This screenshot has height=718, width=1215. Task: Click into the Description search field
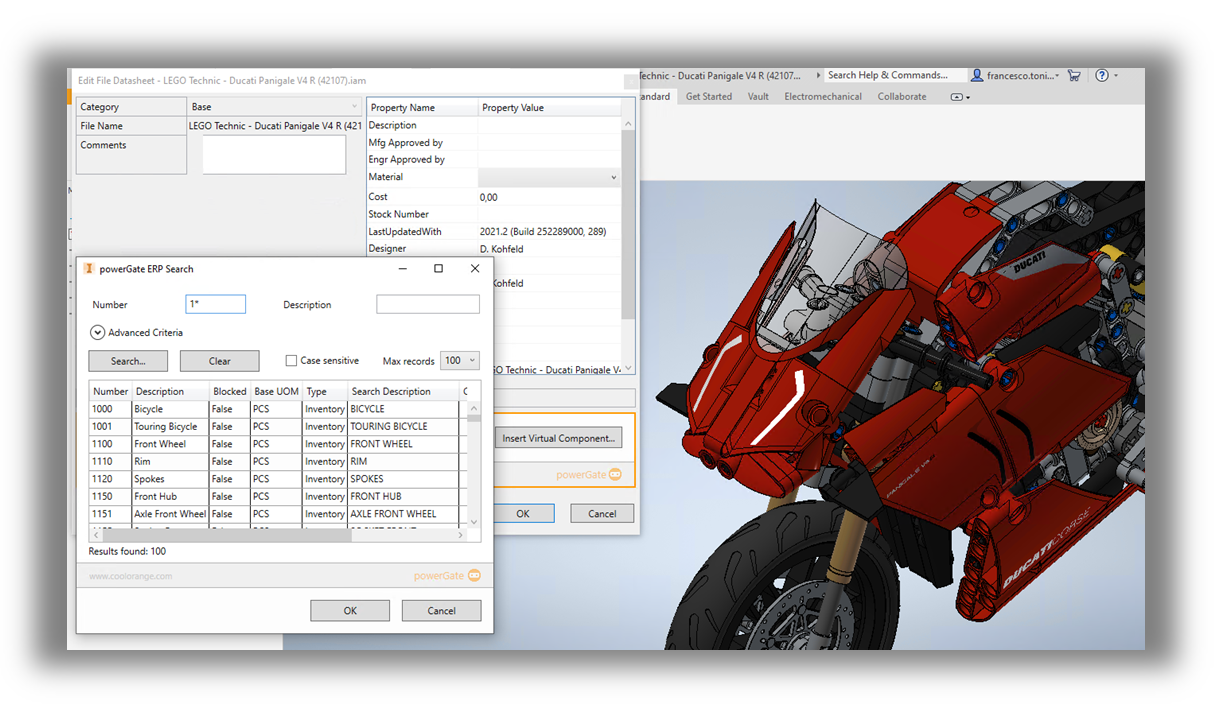click(427, 305)
